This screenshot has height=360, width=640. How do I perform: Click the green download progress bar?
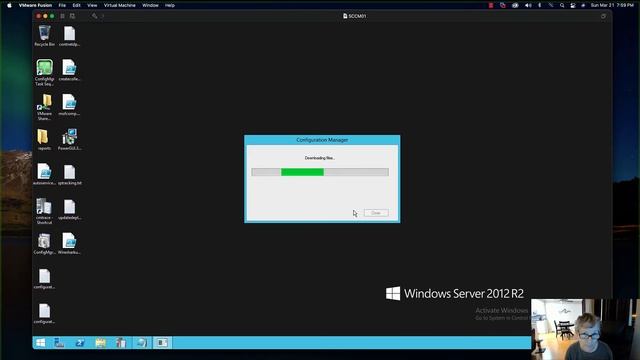[302, 172]
